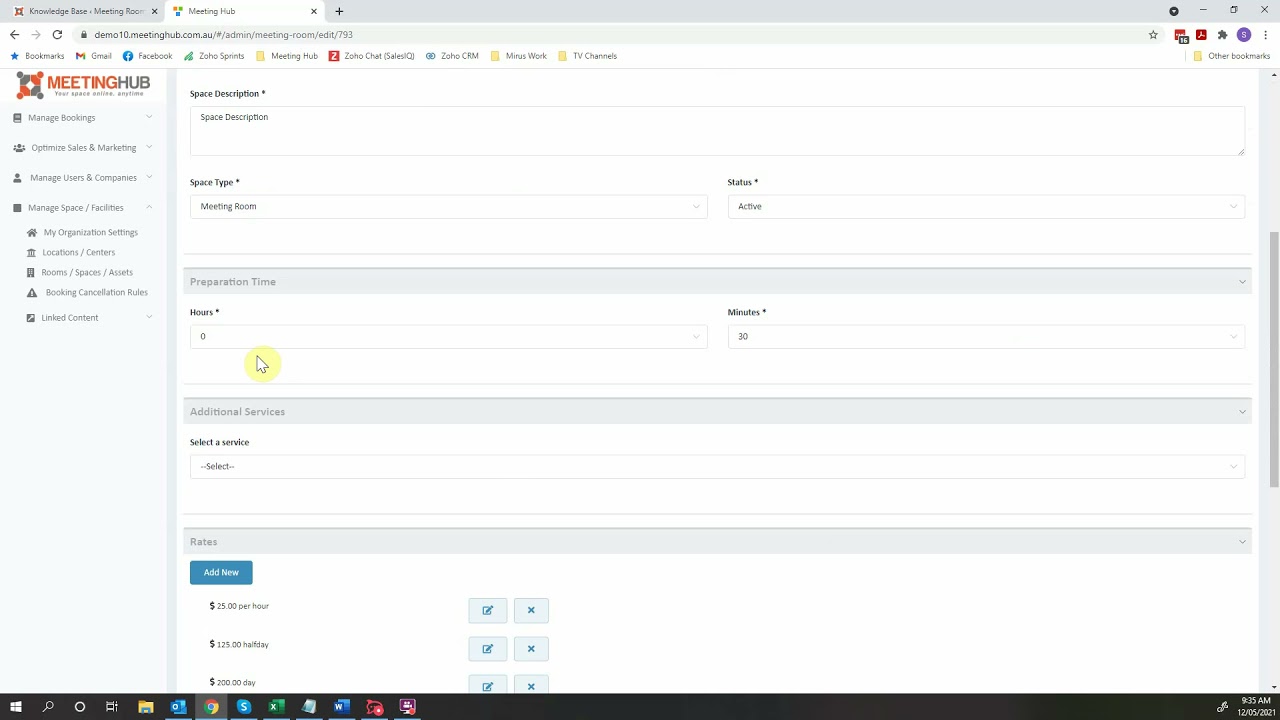Bookmark this page with star icon
1280x720 pixels.
1153,34
